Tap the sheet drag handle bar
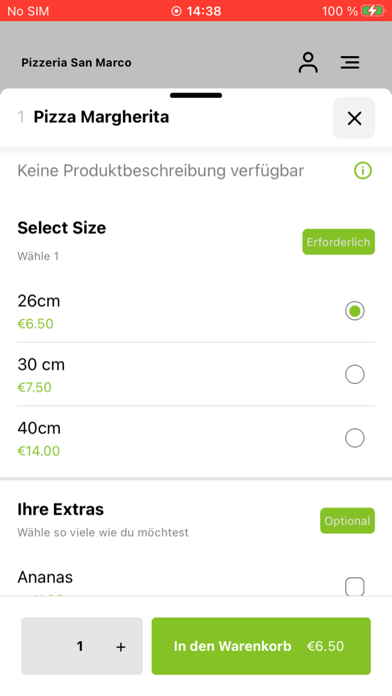 click(196, 95)
